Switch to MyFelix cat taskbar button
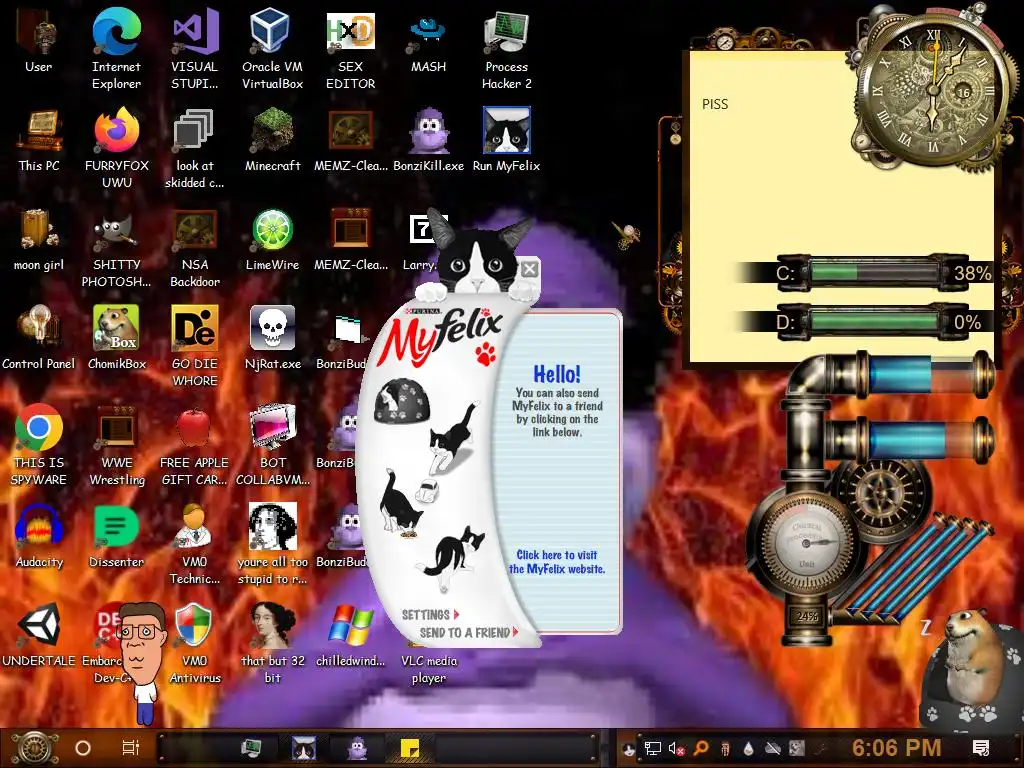The width and height of the screenshot is (1024, 768). click(303, 748)
